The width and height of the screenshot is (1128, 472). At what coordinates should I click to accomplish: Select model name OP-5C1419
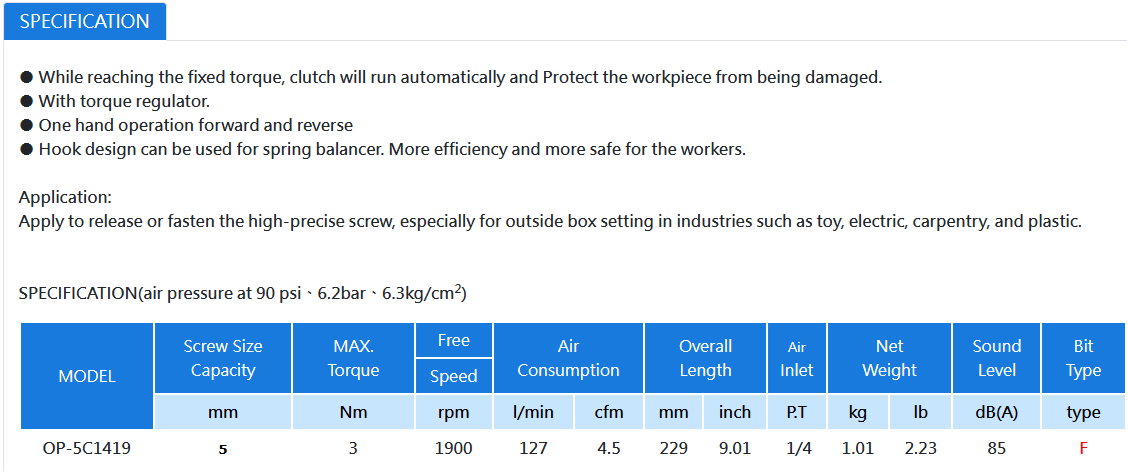[87, 449]
